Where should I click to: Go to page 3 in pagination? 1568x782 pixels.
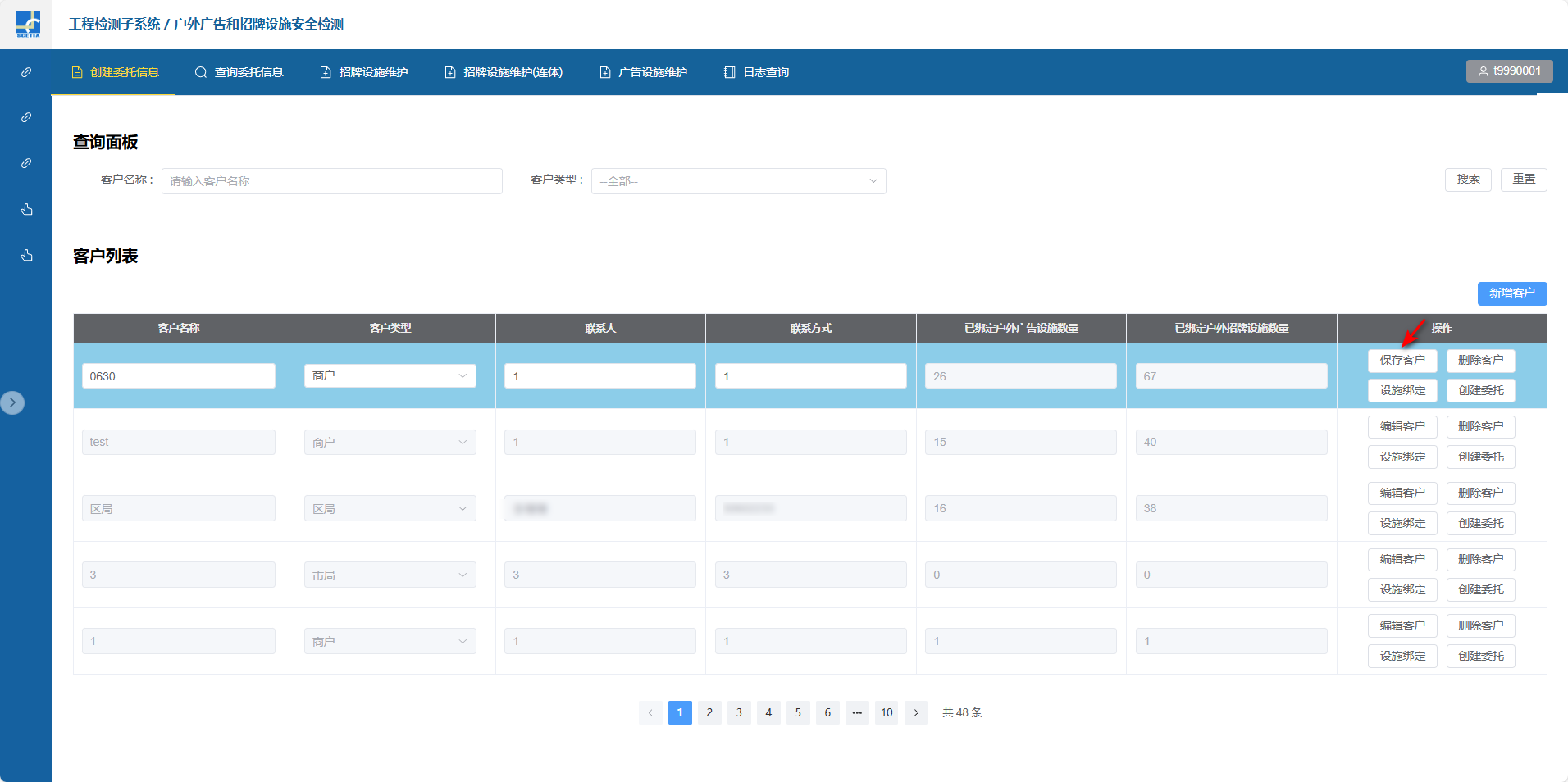[739, 712]
